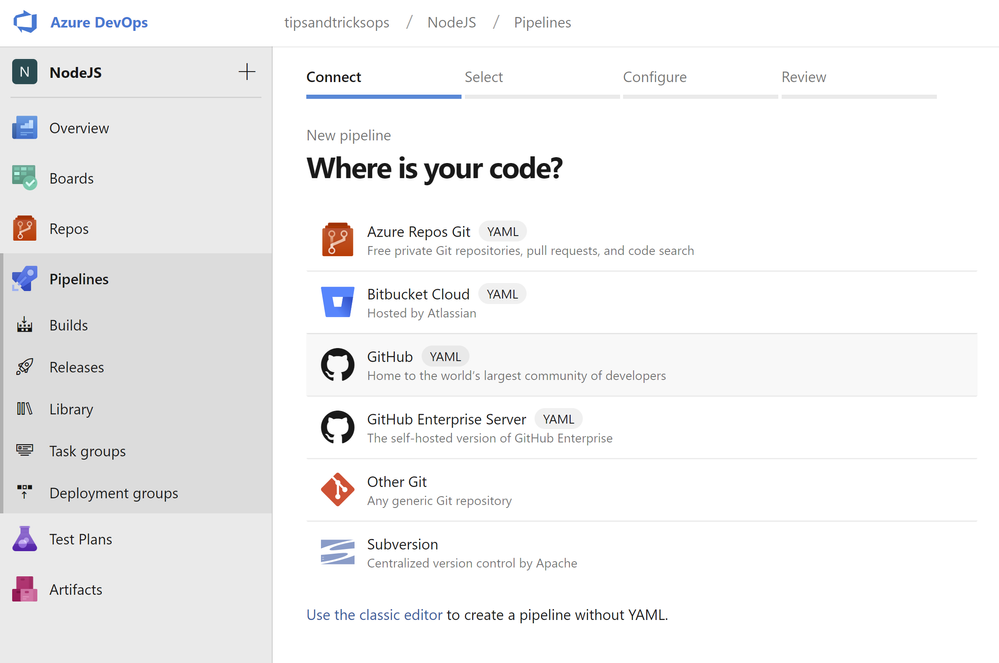The height and width of the screenshot is (663, 999).
Task: Click the Azure DevOps logo icon
Action: 24,22
